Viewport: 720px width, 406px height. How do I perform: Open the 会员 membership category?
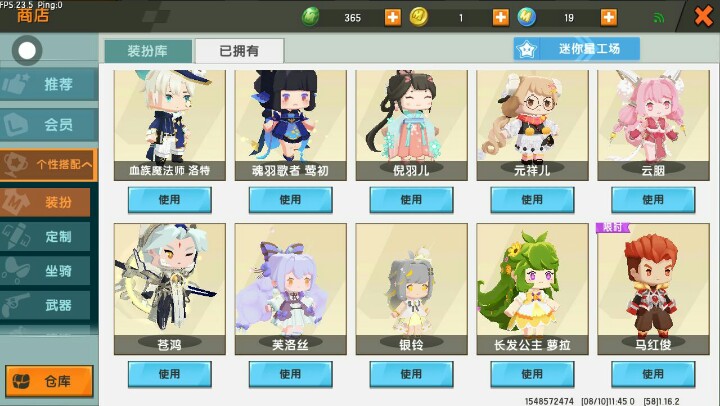tap(49, 124)
